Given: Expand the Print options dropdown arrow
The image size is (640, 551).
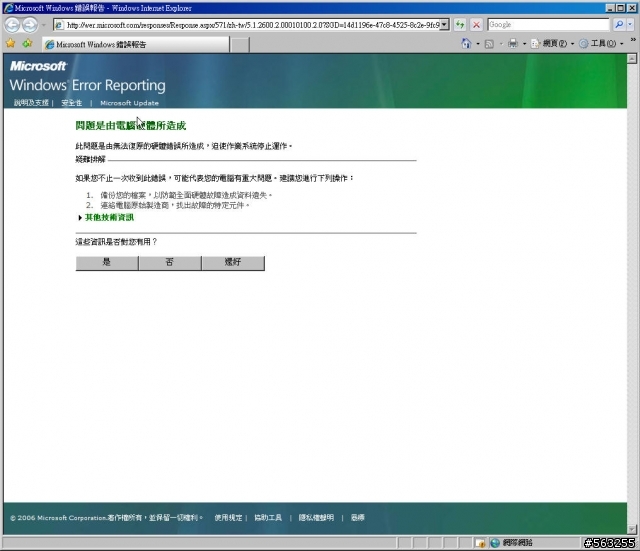Looking at the screenshot, I should [524, 44].
